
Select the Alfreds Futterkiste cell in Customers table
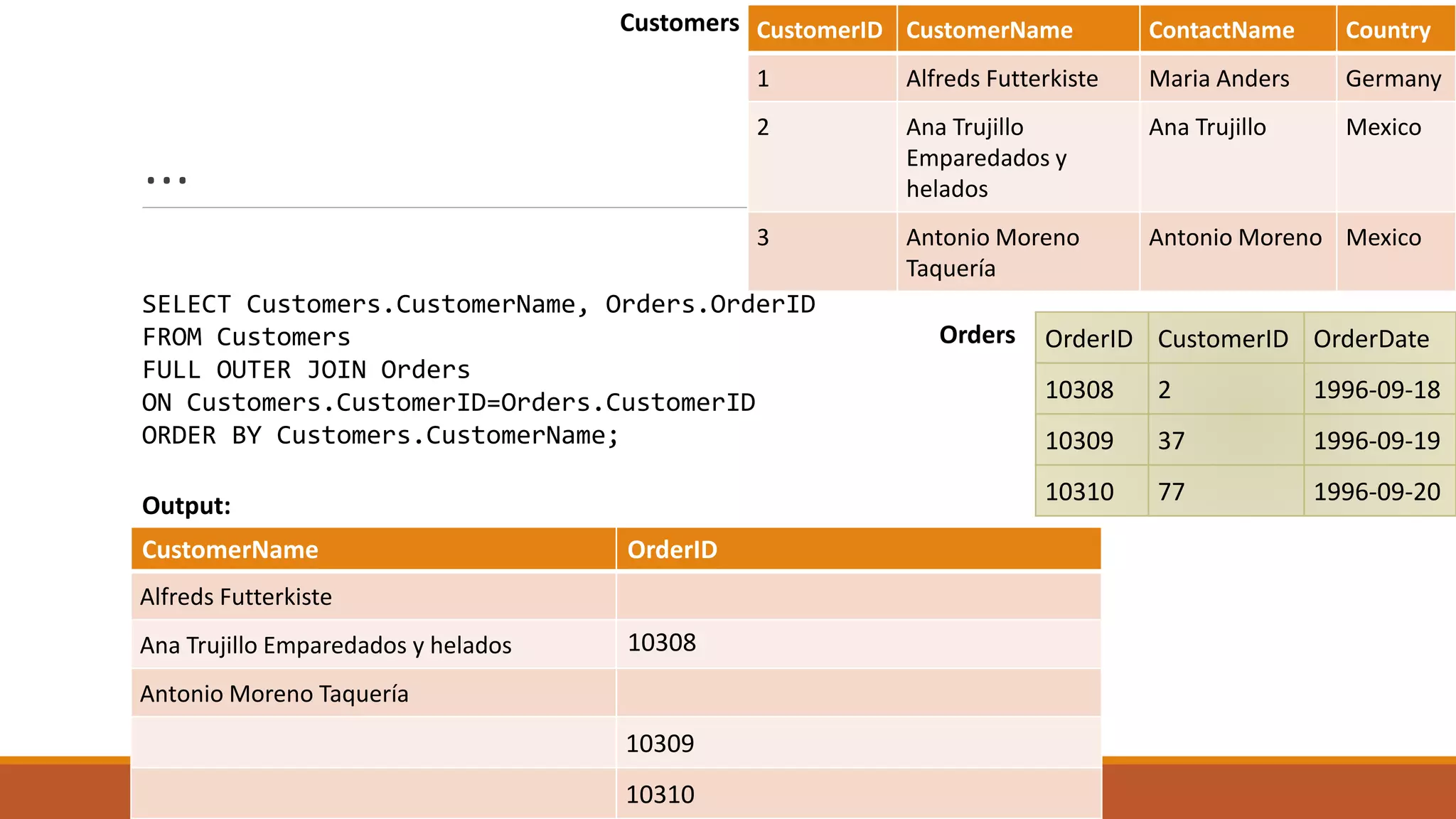pyautogui.click(x=1002, y=78)
